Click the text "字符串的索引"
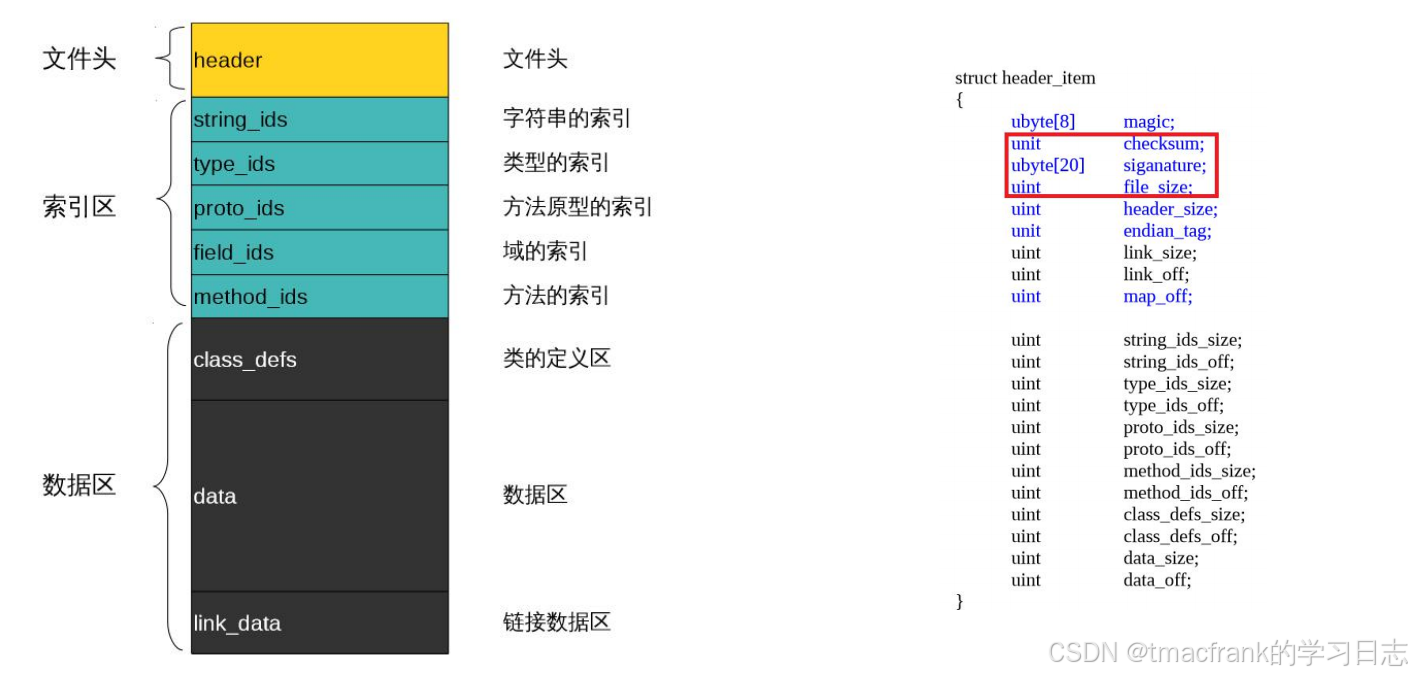Screen dimensions: 1412x678 (567, 119)
